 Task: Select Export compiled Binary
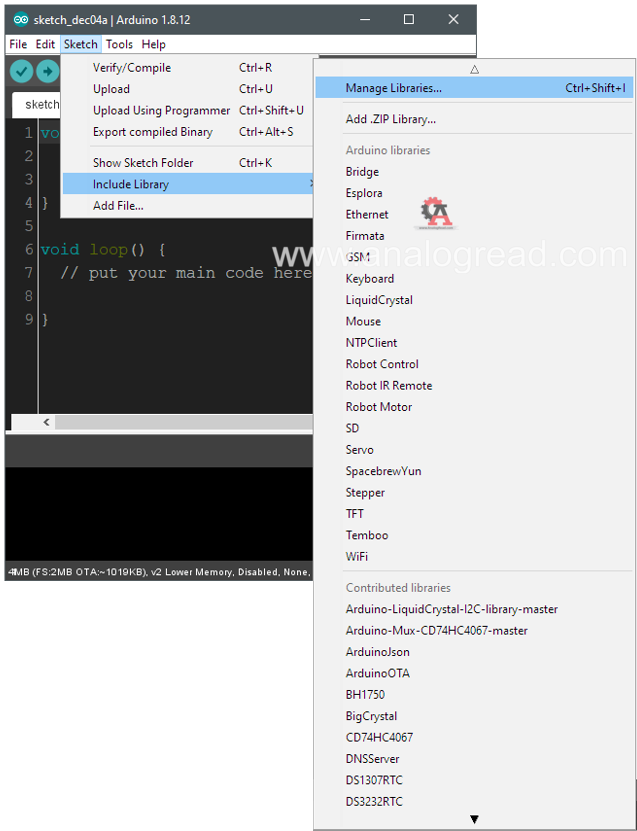pyautogui.click(x=188, y=132)
